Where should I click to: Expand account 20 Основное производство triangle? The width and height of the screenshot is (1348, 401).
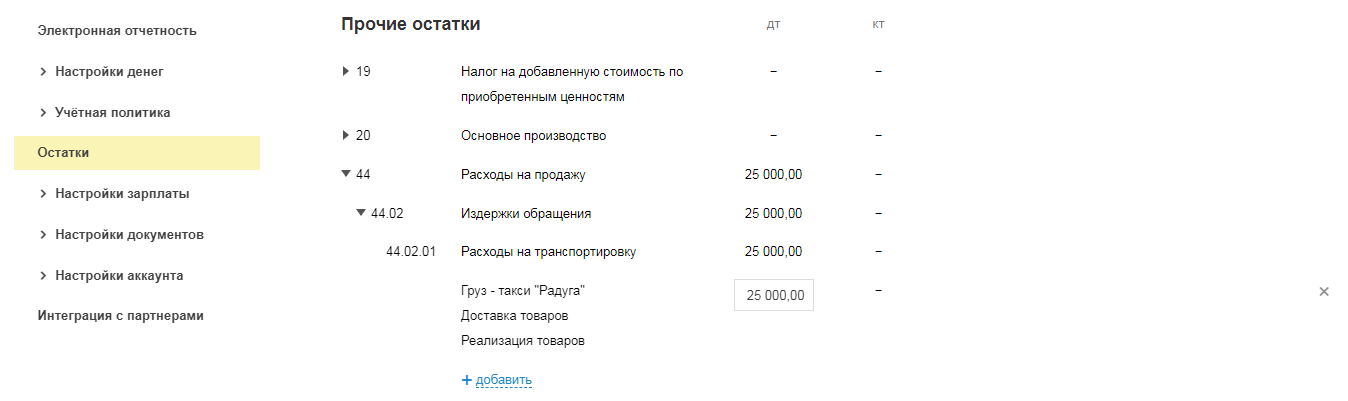point(346,135)
